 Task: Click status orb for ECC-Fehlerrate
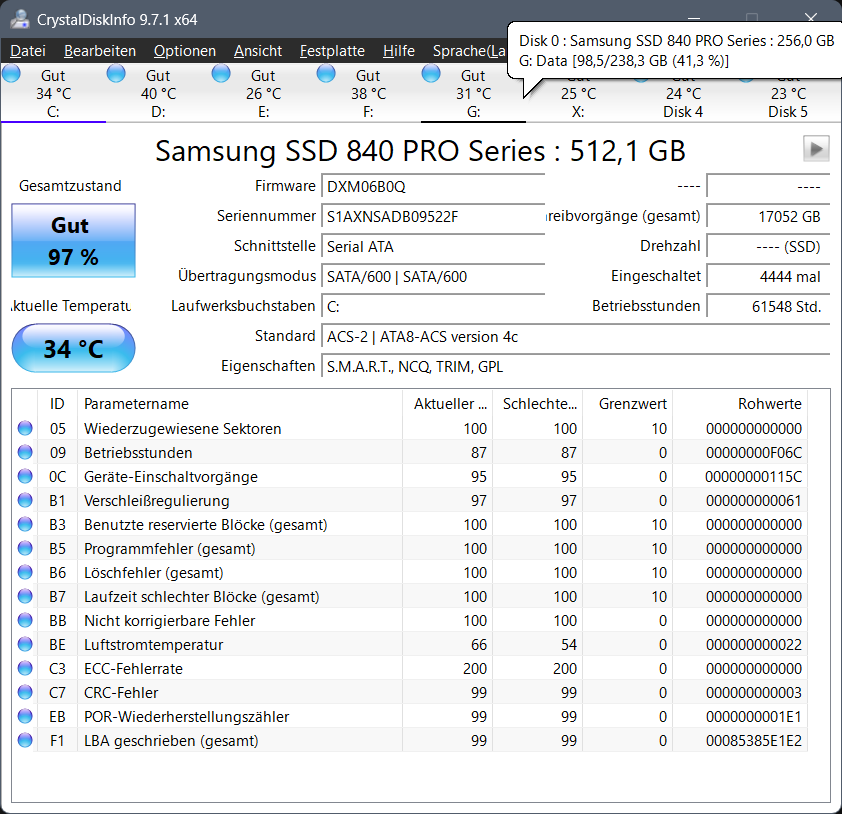tap(25, 668)
